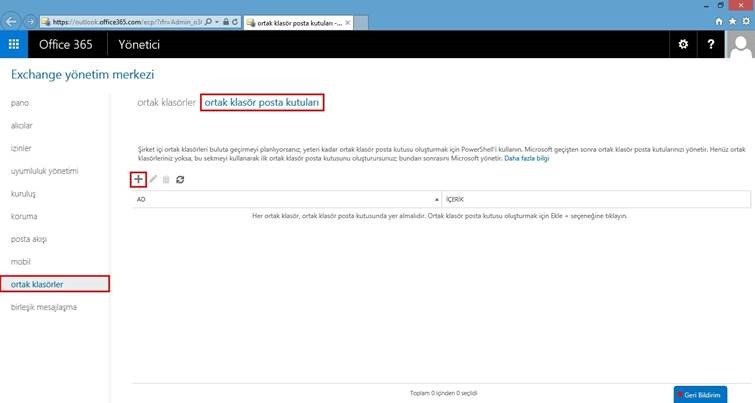Select the pano menu item
The height and width of the screenshot is (403, 755).
pos(20,103)
